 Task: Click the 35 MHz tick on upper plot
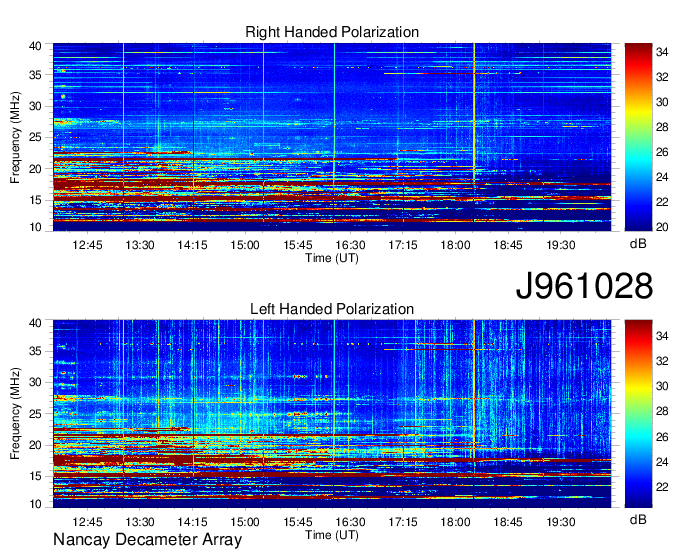tap(35, 75)
